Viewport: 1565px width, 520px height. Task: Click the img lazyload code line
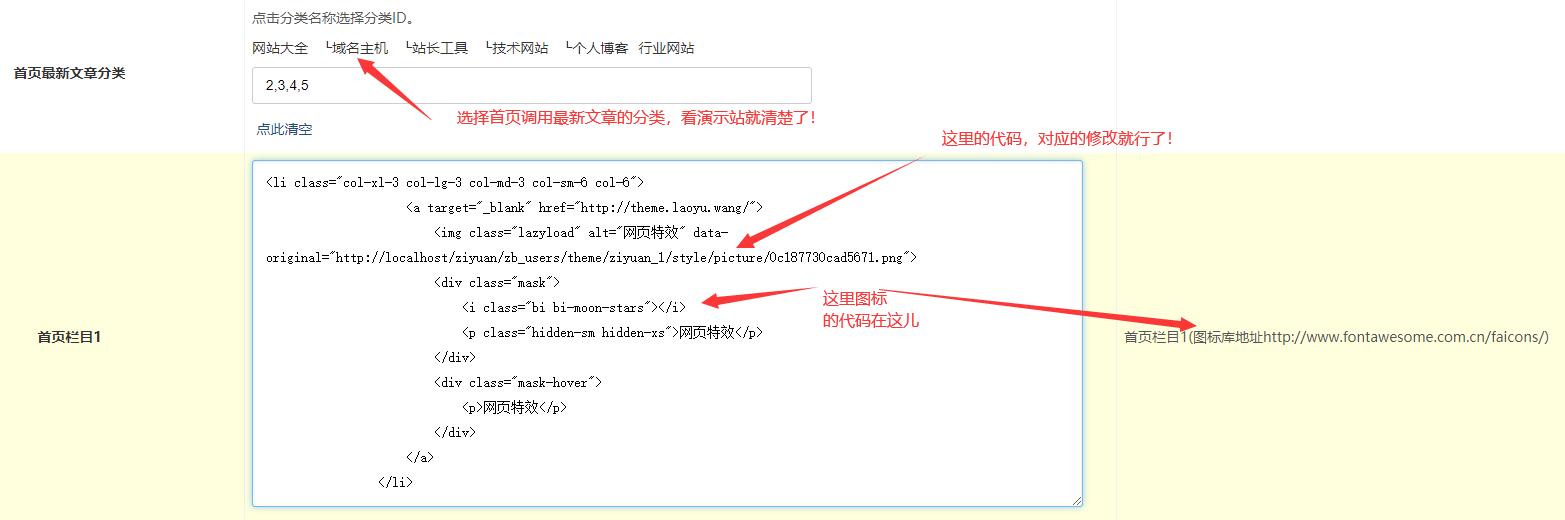(581, 232)
